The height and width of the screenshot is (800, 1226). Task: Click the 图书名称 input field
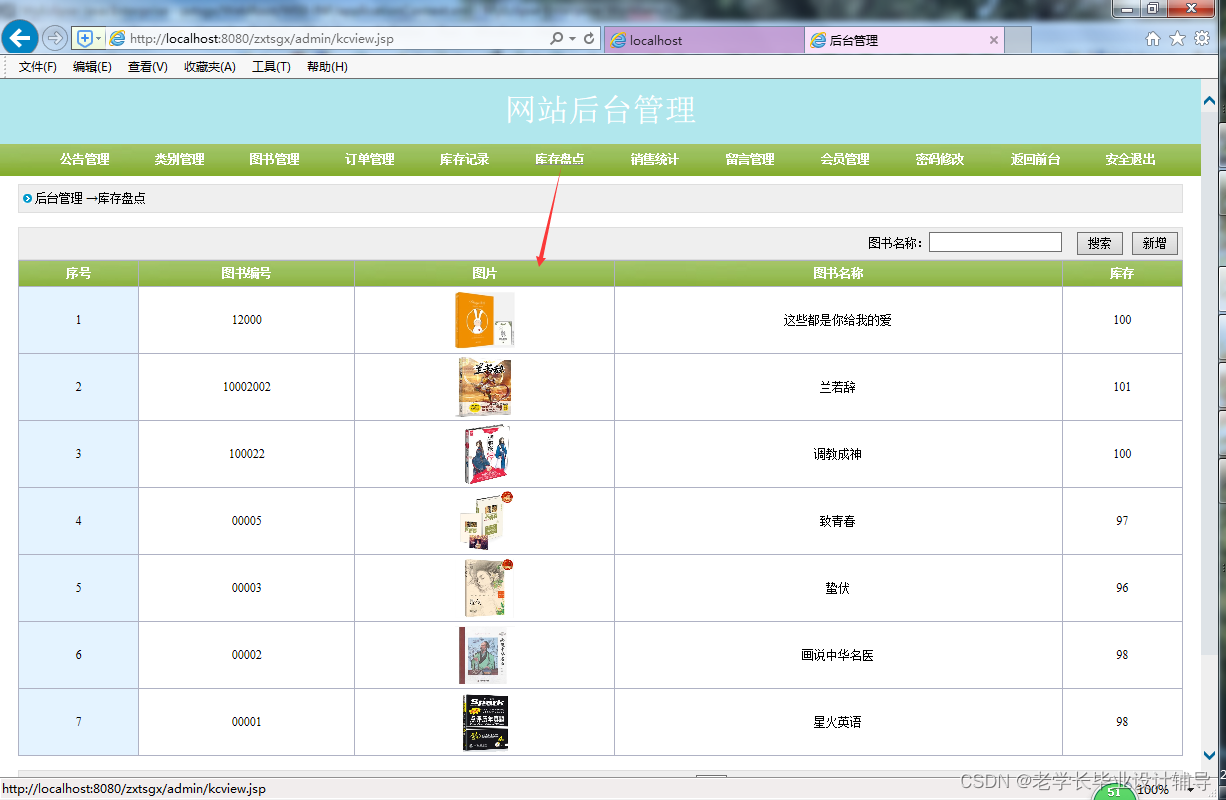tap(995, 241)
